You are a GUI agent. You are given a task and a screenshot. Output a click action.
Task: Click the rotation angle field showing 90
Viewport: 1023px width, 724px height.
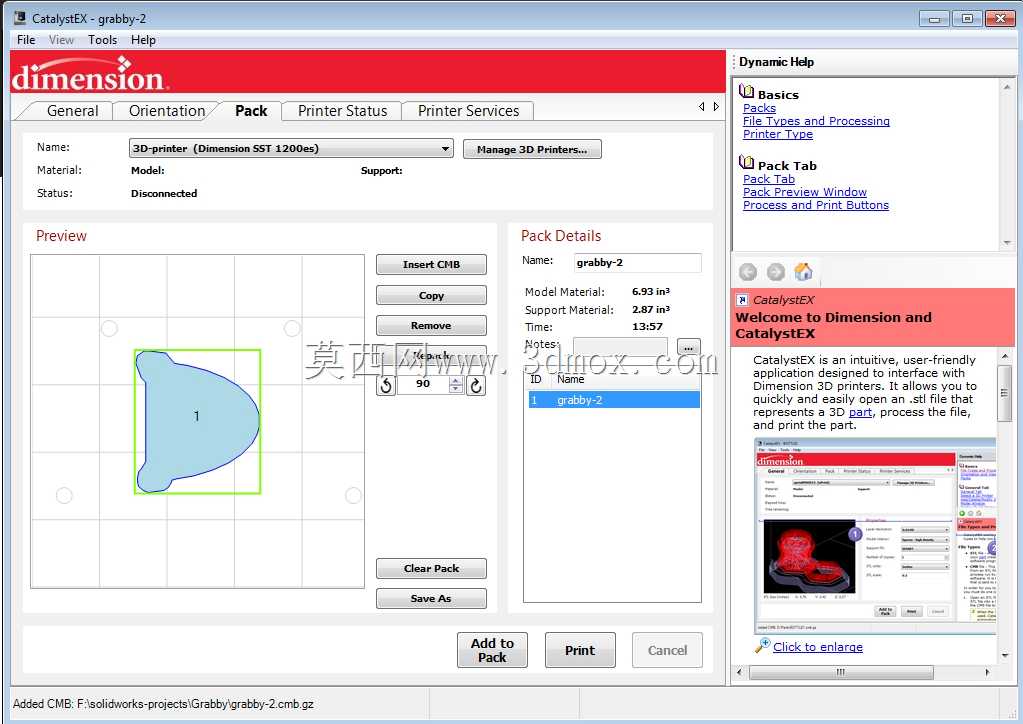pyautogui.click(x=423, y=385)
